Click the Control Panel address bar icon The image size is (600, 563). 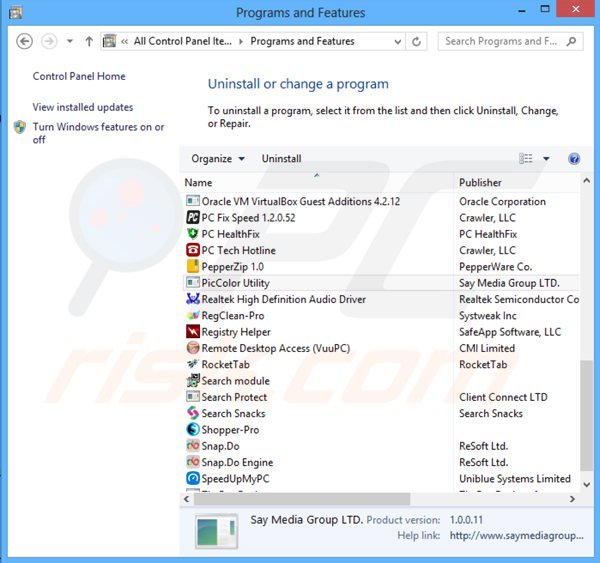(109, 41)
